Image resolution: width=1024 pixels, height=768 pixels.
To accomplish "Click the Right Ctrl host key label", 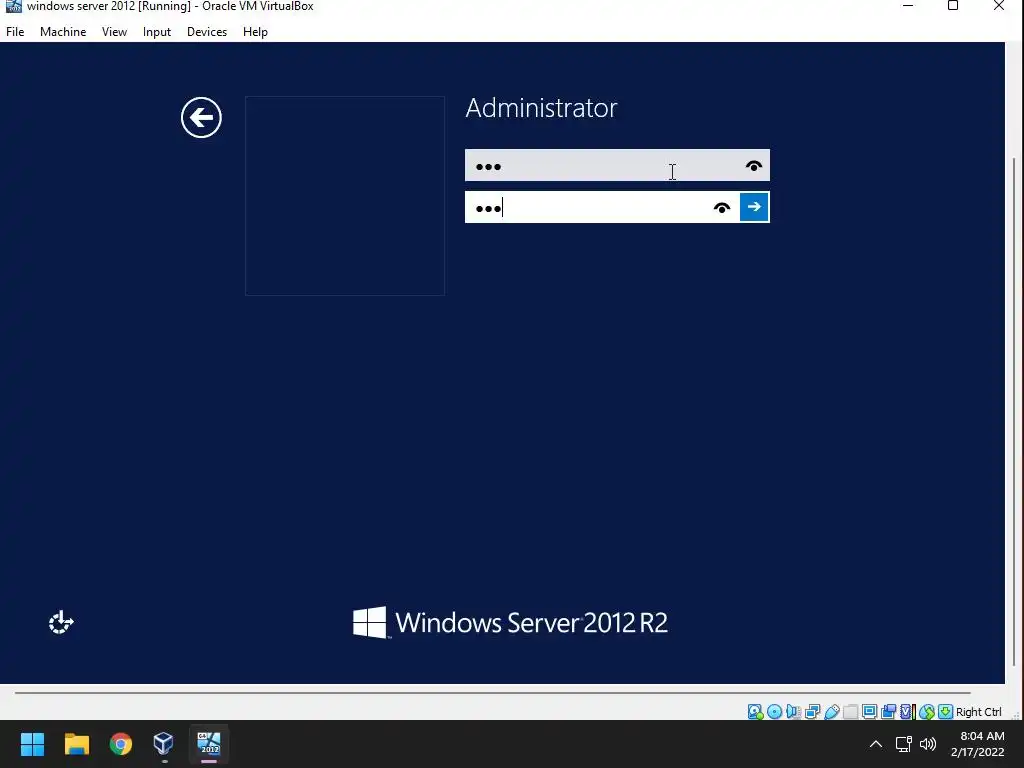I will tap(978, 712).
